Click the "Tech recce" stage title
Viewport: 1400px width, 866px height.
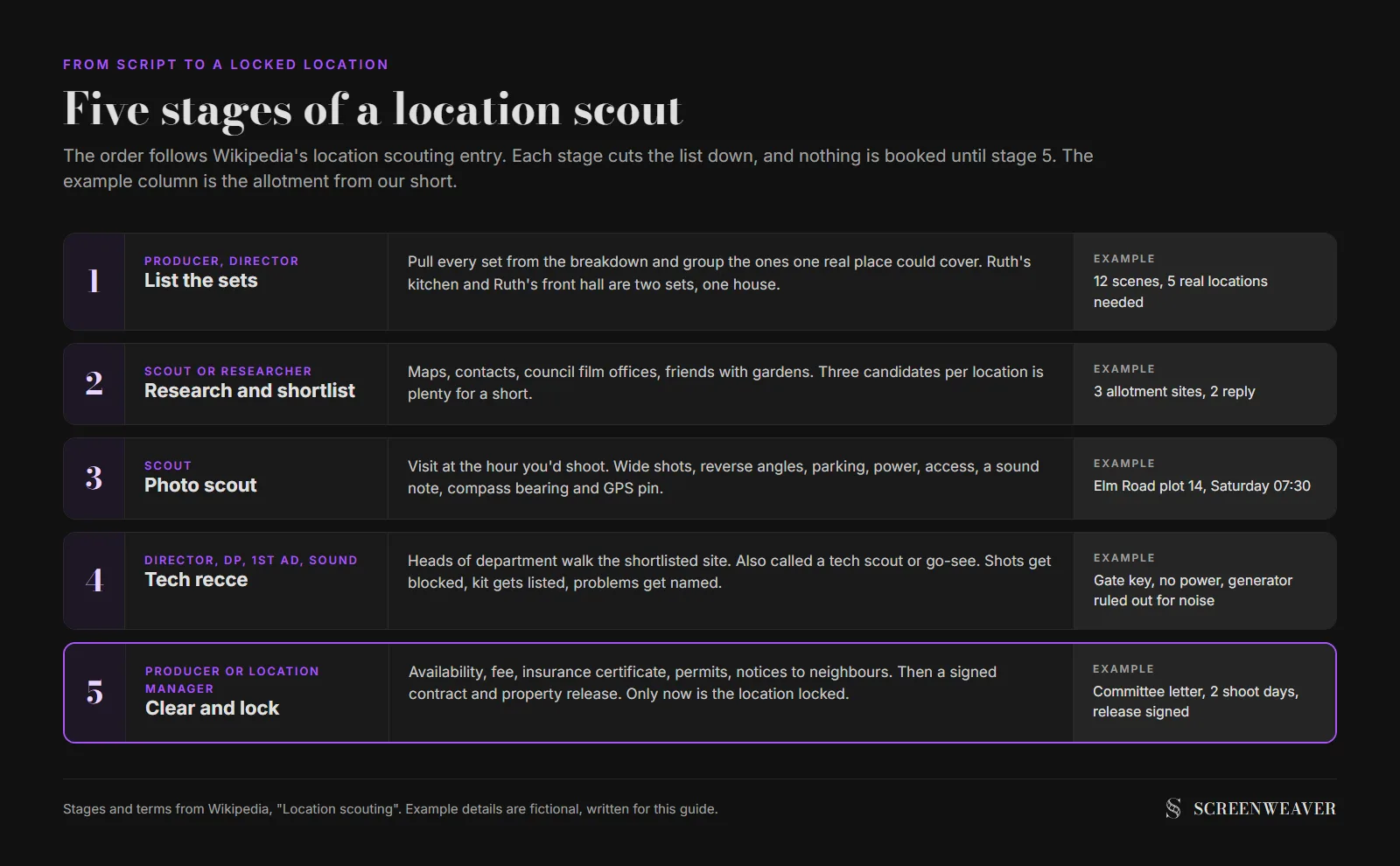(196, 580)
